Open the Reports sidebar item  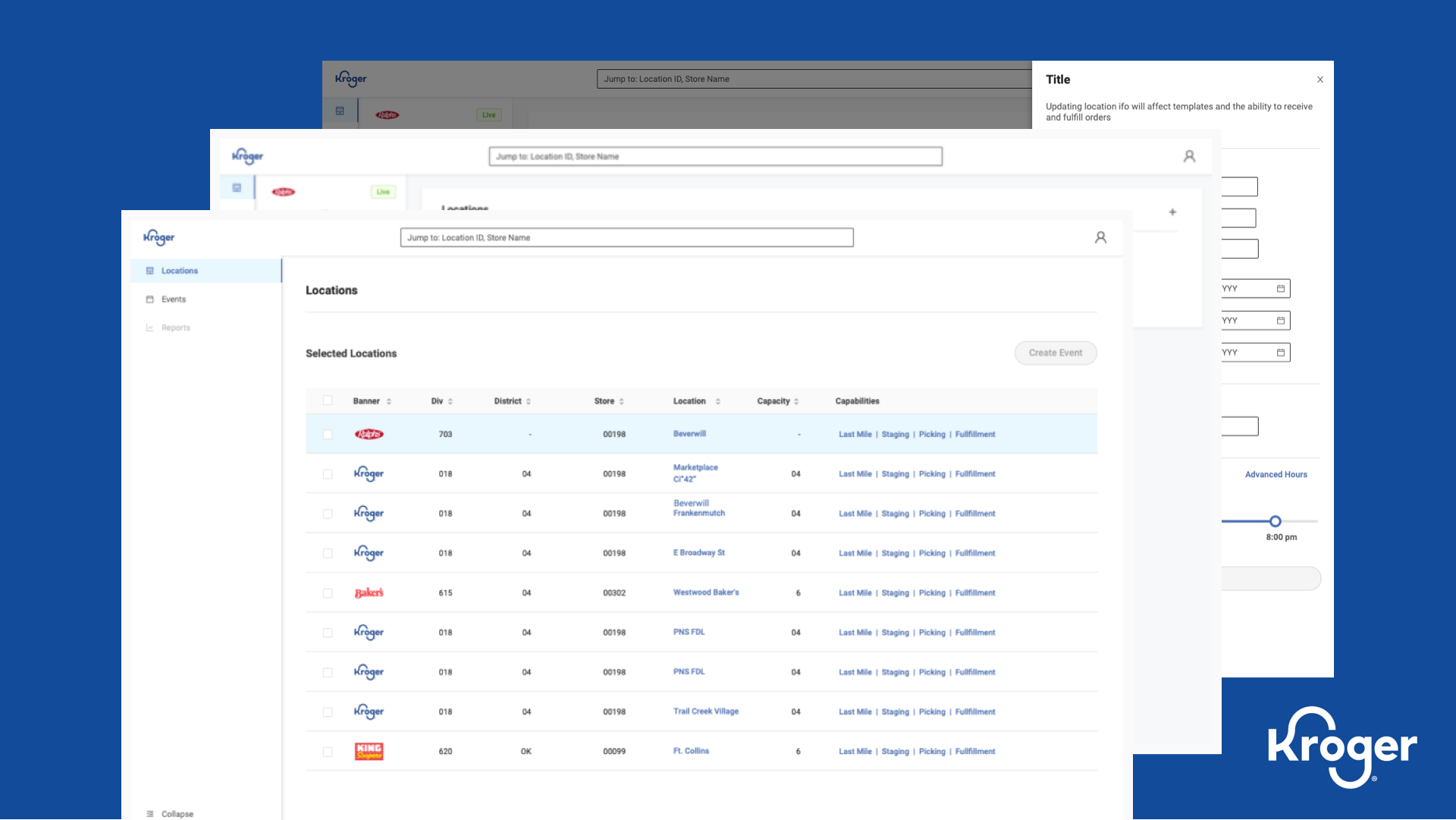coord(175,328)
